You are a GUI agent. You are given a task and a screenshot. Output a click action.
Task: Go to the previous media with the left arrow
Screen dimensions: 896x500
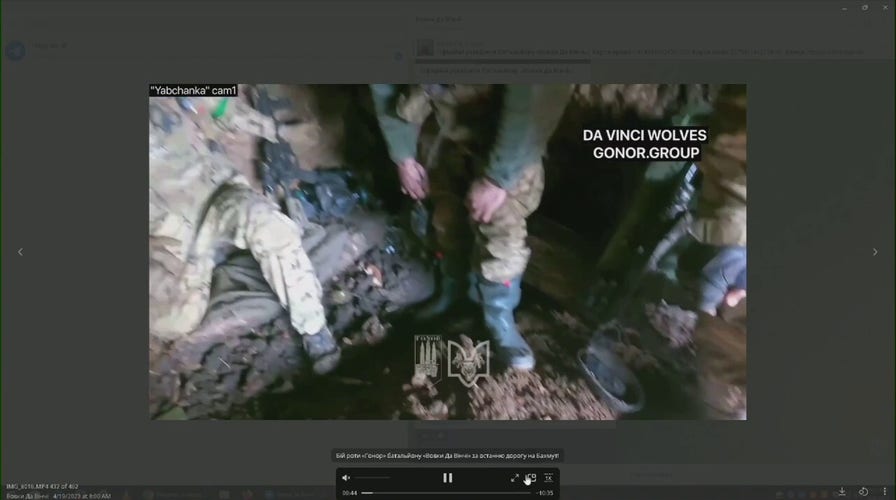click(x=21, y=251)
